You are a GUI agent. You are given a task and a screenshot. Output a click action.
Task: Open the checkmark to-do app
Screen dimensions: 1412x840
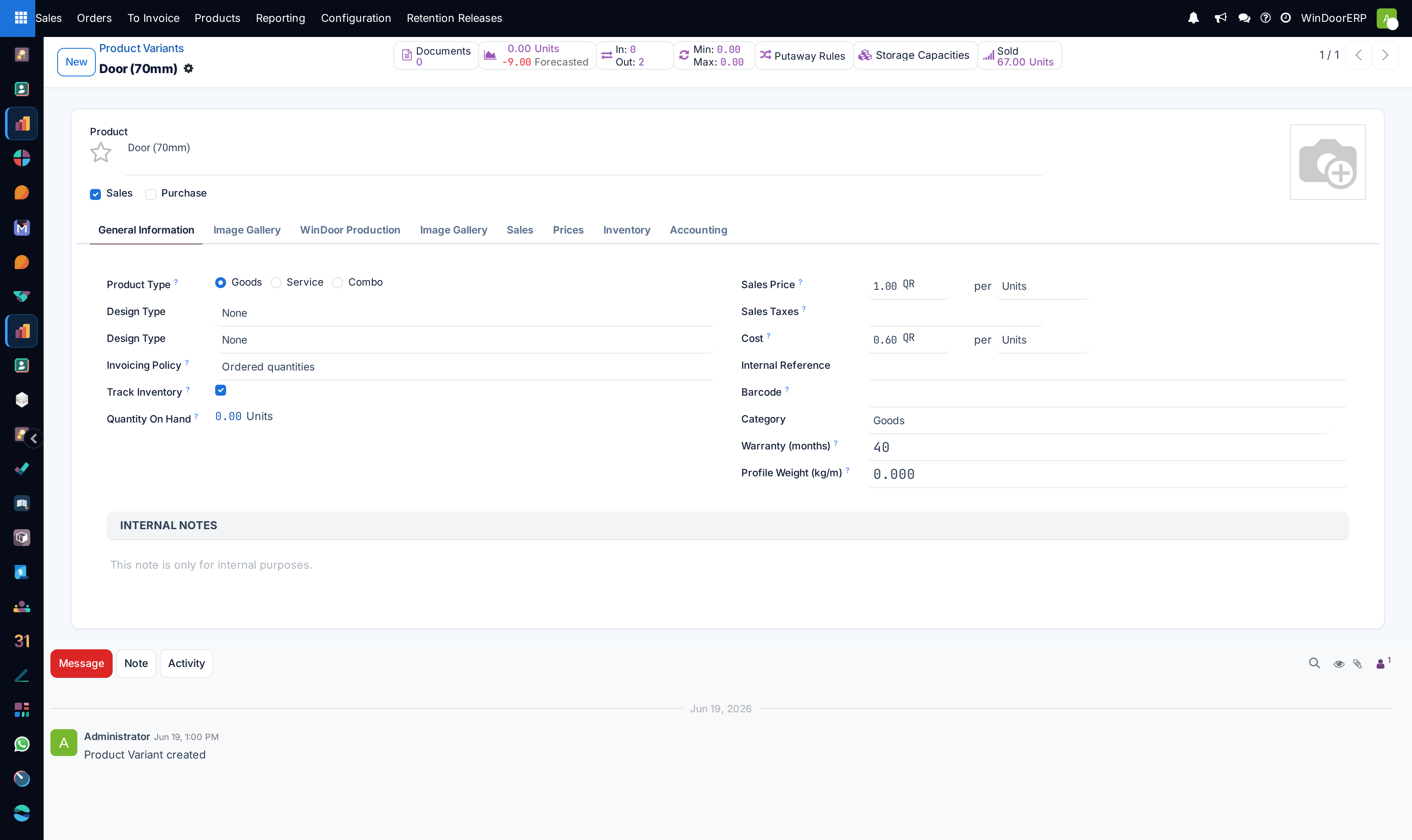(x=21, y=469)
